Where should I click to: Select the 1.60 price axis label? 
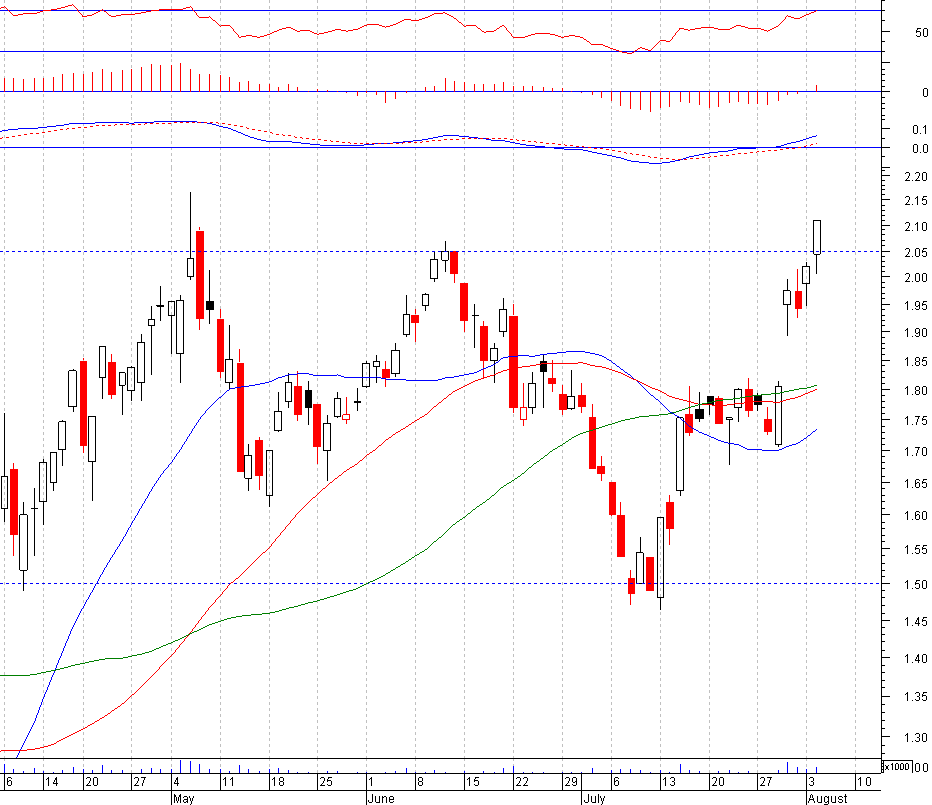tap(915, 515)
